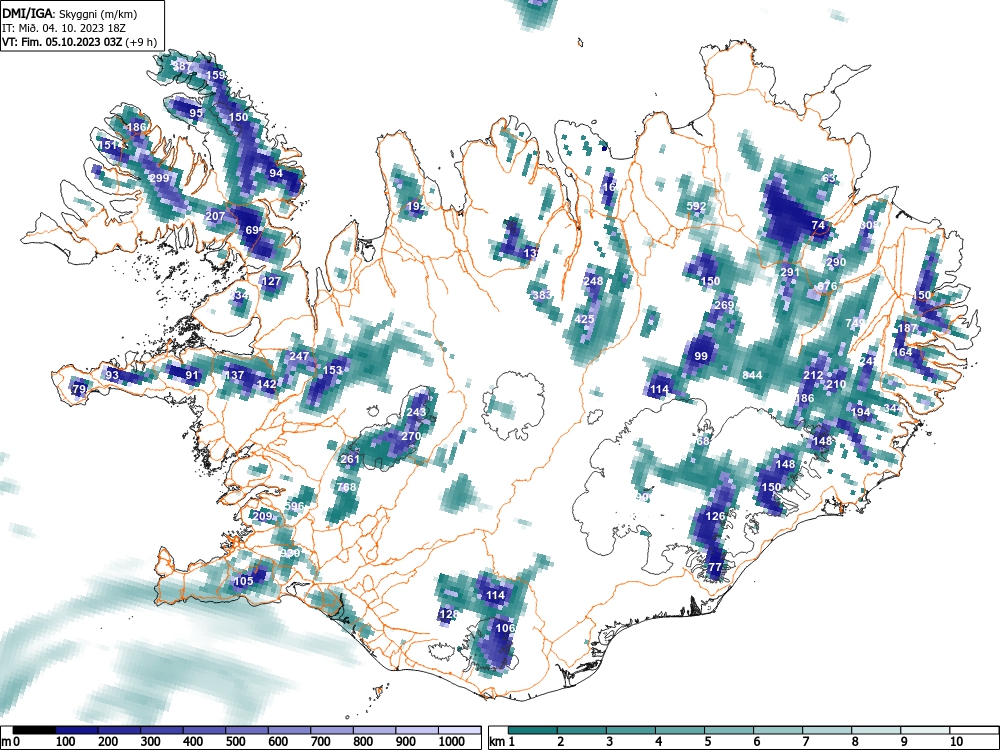
Task: Click the visibility value '194' on the map
Action: pyautogui.click(x=860, y=412)
